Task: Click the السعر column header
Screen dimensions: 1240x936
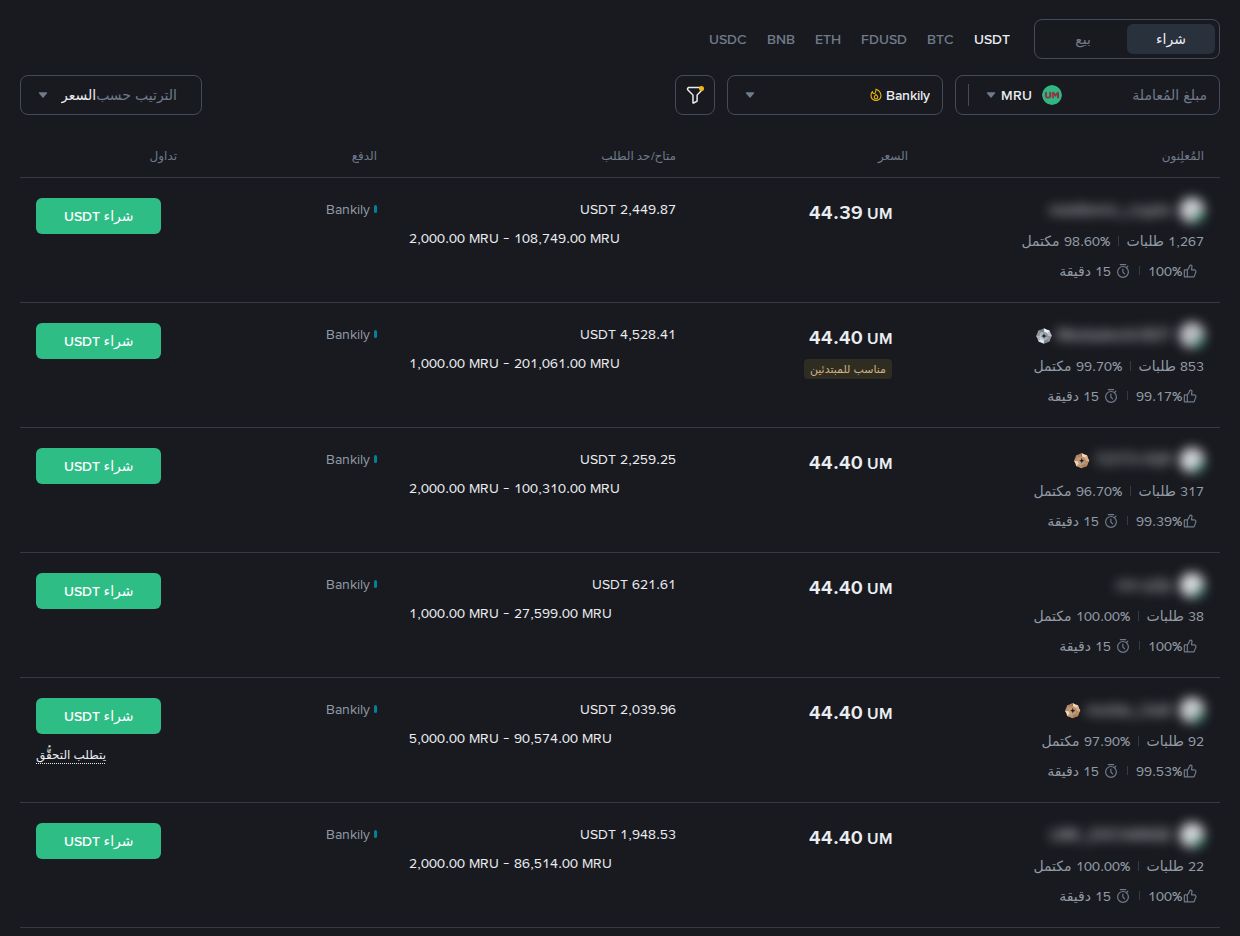Action: 892,156
